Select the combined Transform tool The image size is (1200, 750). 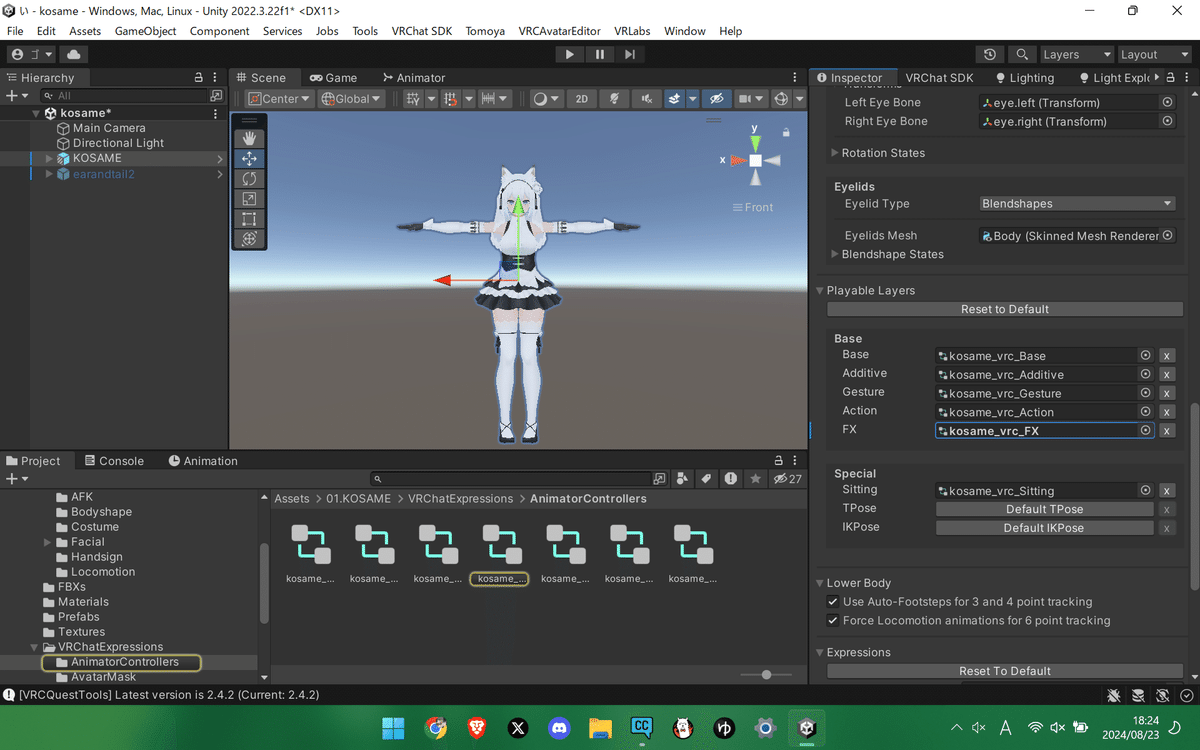point(249,238)
